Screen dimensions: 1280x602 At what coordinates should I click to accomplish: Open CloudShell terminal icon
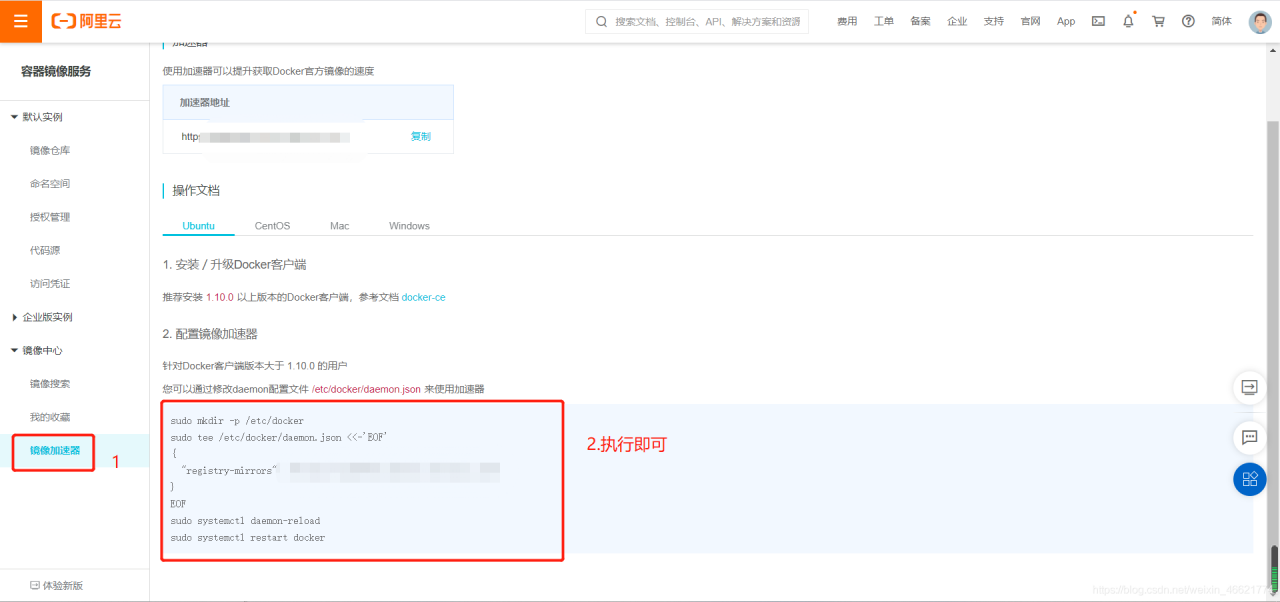[x=1097, y=20]
